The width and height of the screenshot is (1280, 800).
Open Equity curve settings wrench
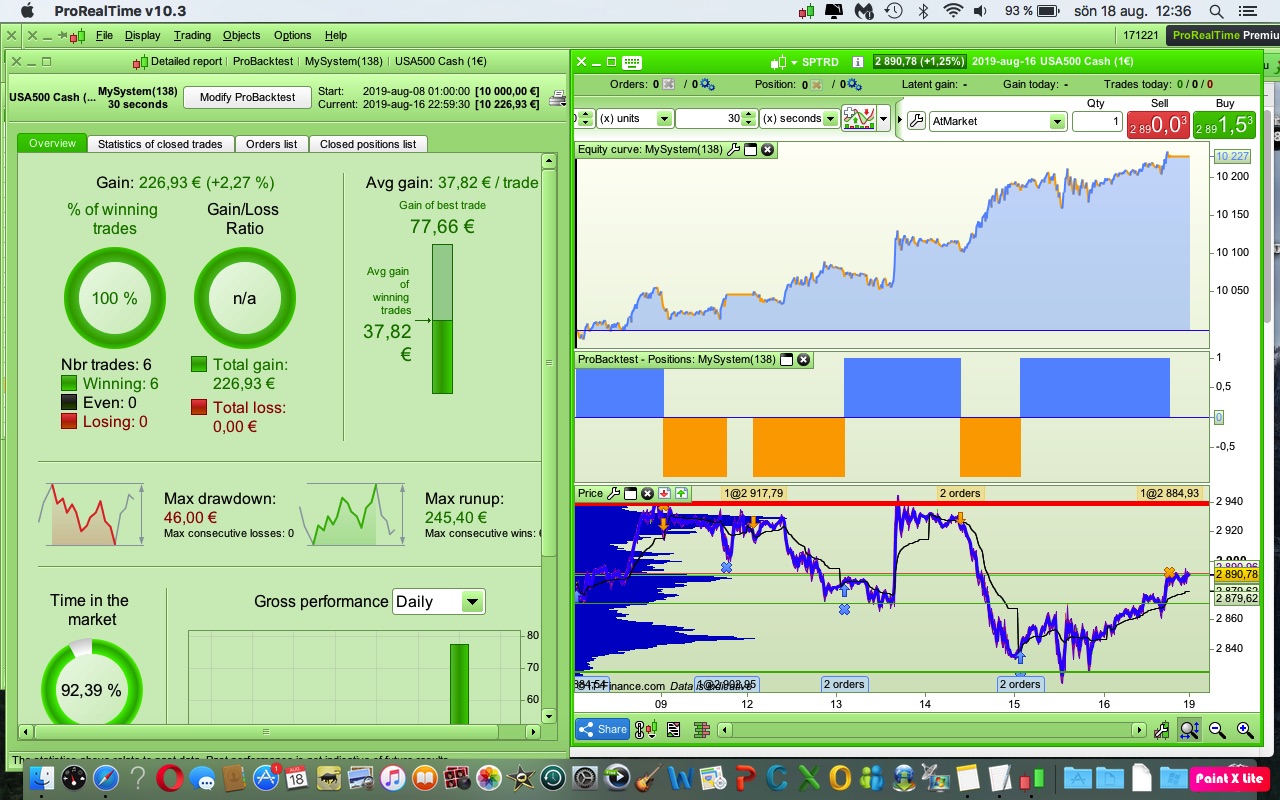[x=733, y=150]
